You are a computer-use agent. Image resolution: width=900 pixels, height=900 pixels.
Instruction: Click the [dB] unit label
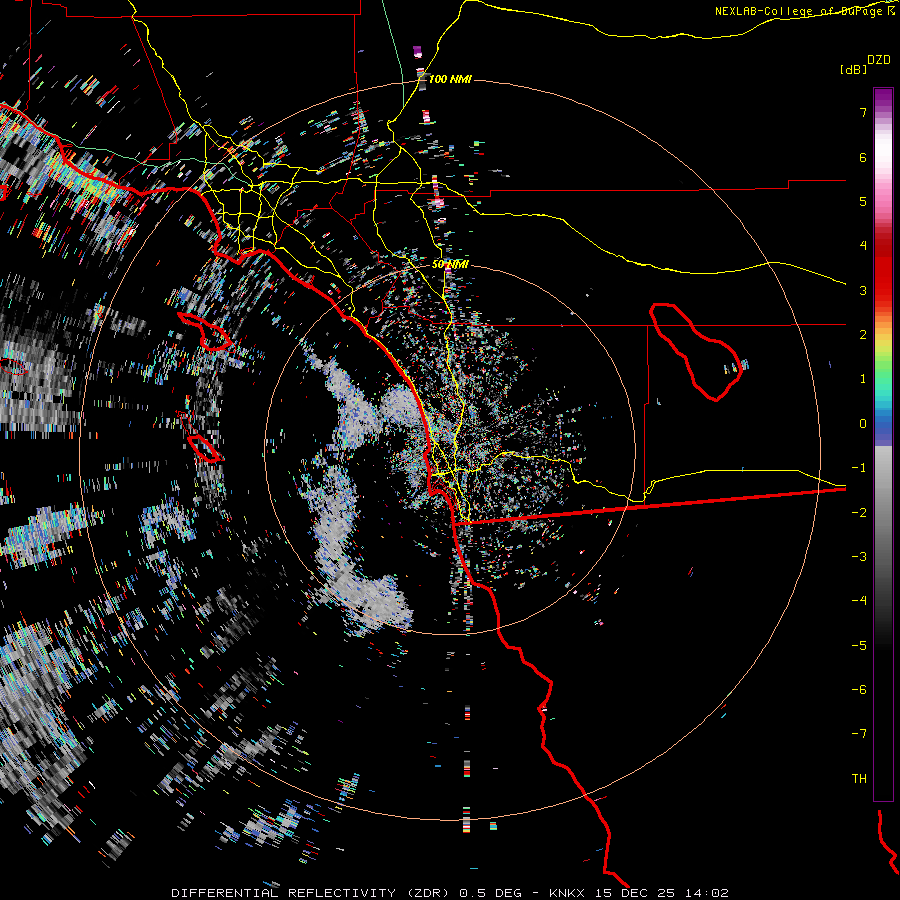click(x=854, y=69)
